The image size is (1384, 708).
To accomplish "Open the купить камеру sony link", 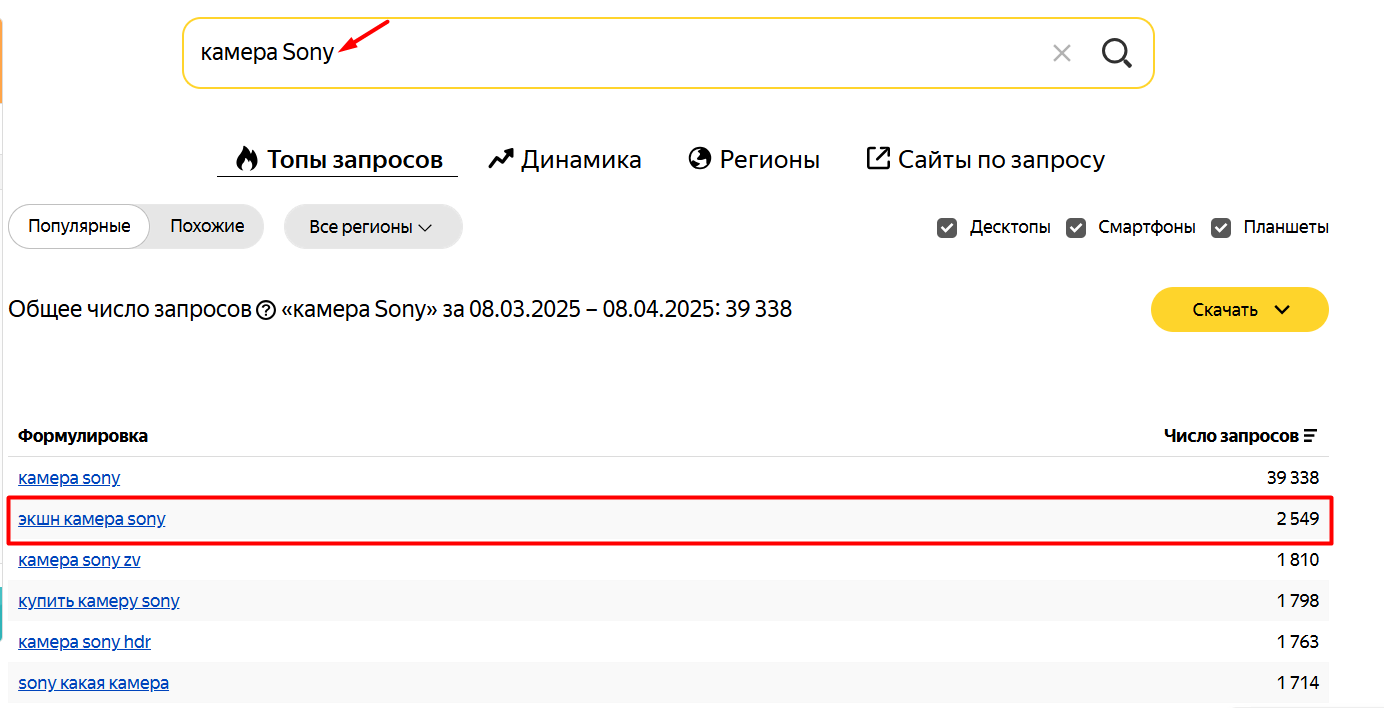I will 99,601.
